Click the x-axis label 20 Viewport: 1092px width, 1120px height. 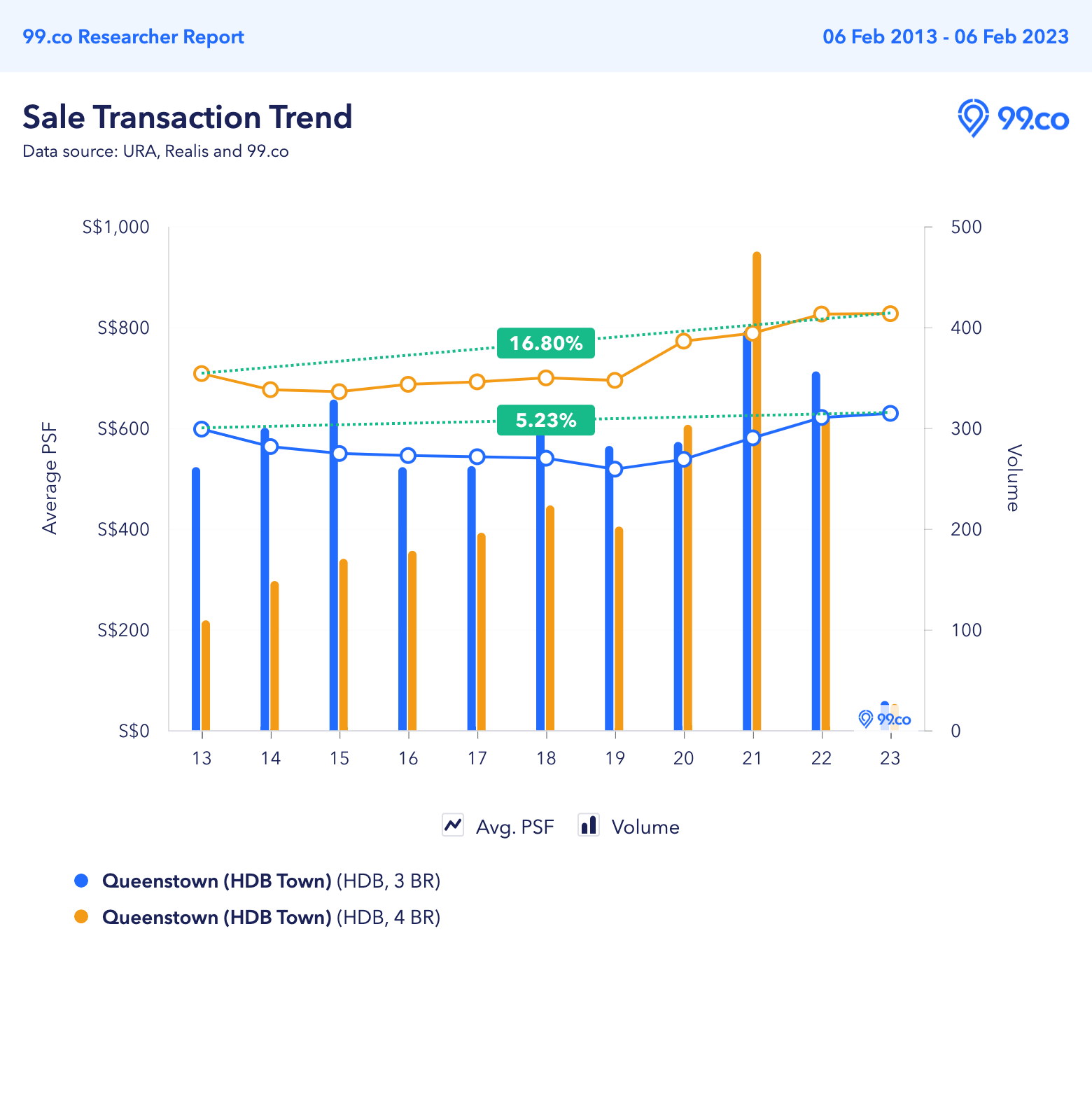pos(684,758)
